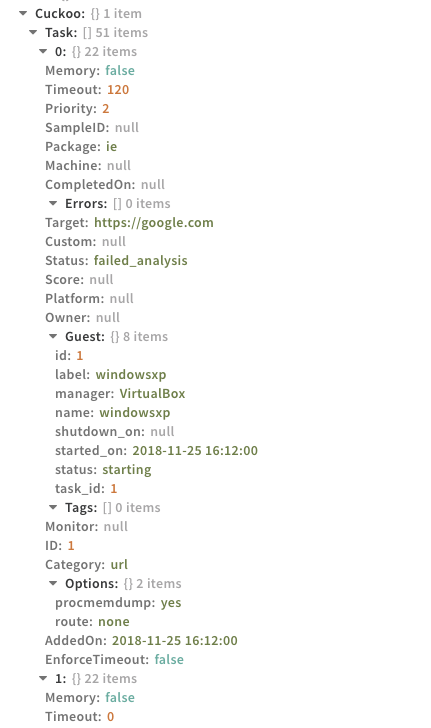Click the started_on timestamp value

coord(195,451)
